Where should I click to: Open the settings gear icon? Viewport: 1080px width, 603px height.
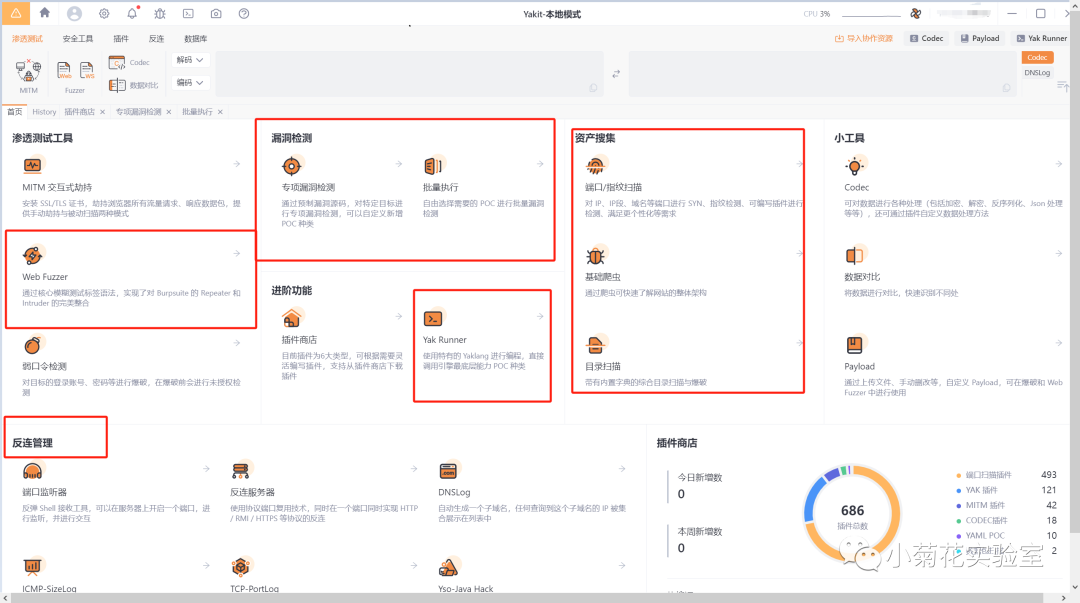(x=104, y=13)
